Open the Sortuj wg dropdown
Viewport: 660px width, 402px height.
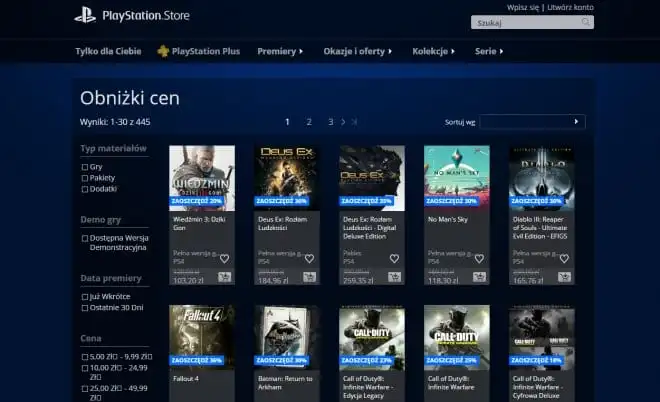coord(532,122)
